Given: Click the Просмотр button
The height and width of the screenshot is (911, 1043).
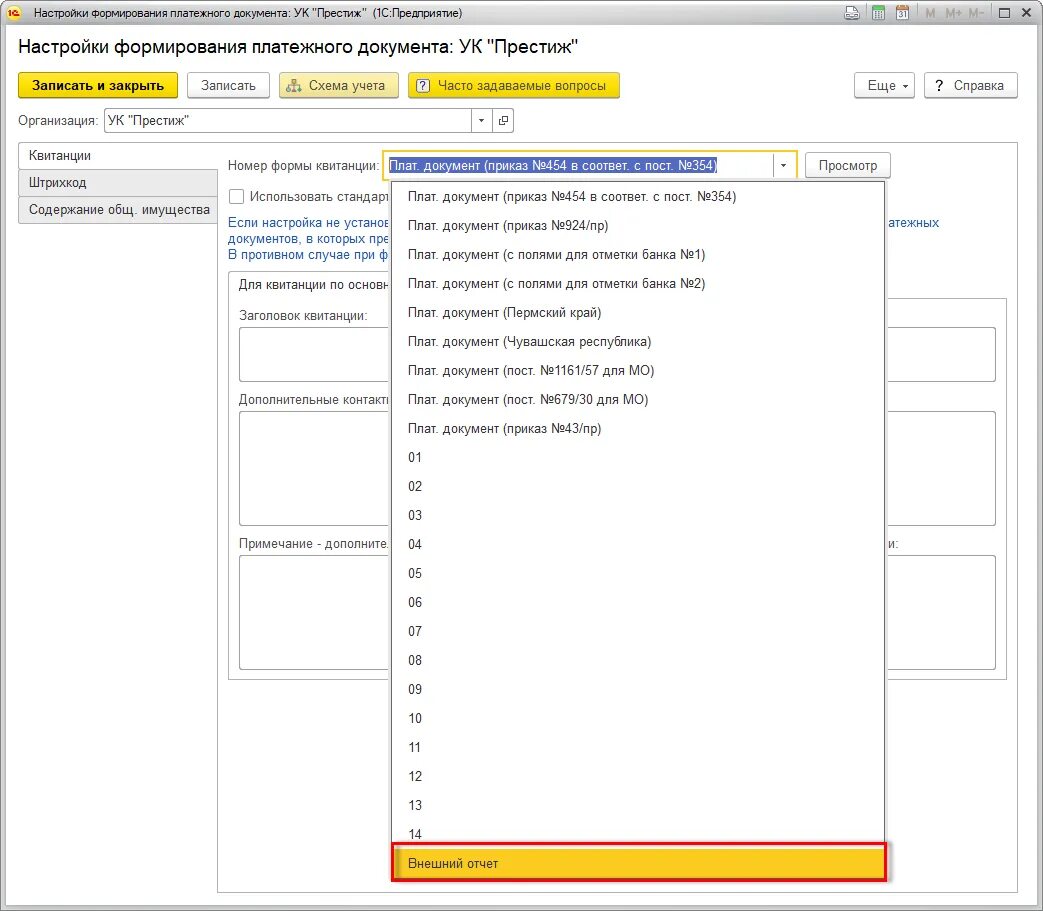Looking at the screenshot, I should click(x=847, y=166).
